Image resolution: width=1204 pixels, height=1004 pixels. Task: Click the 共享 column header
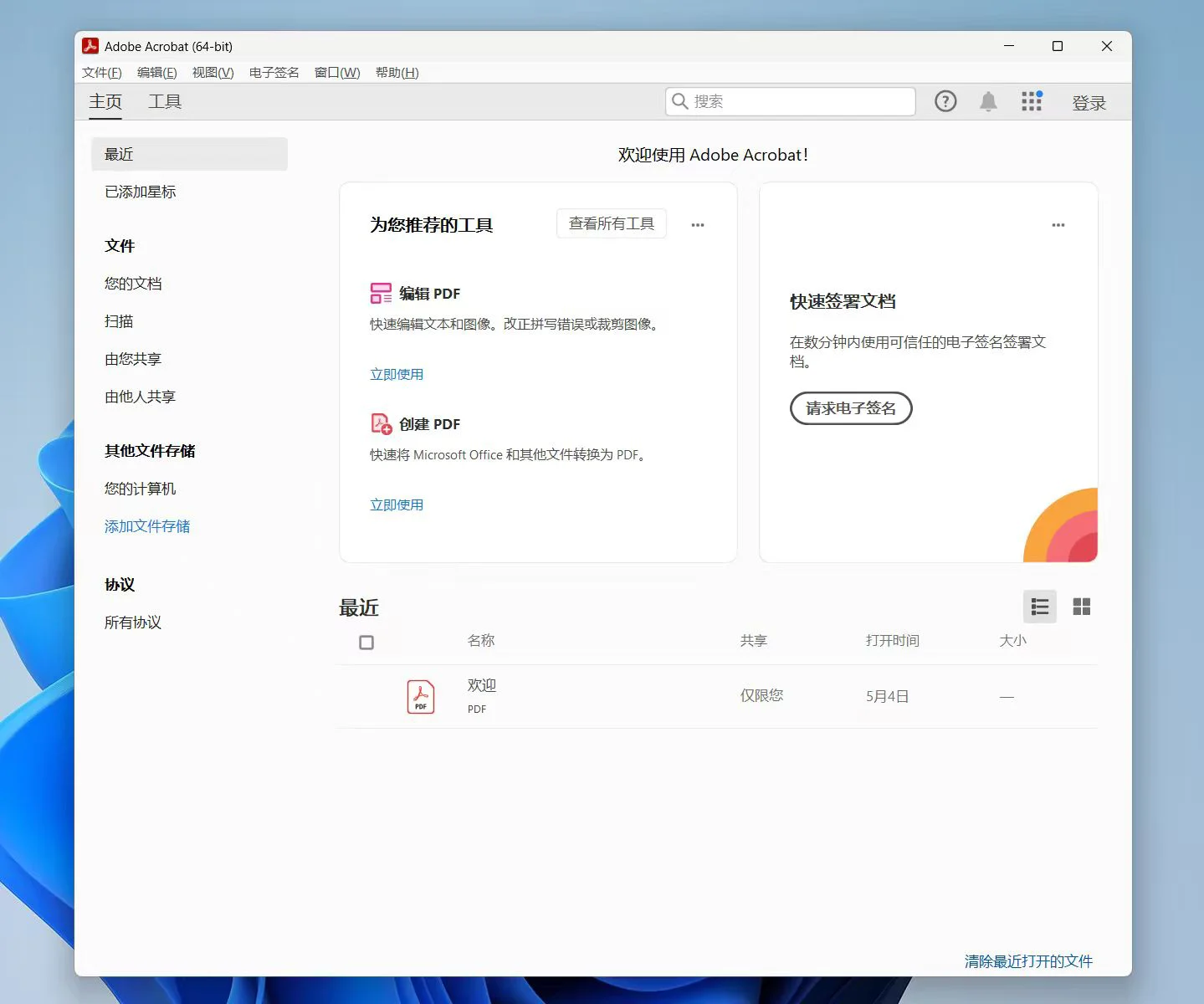pos(754,641)
